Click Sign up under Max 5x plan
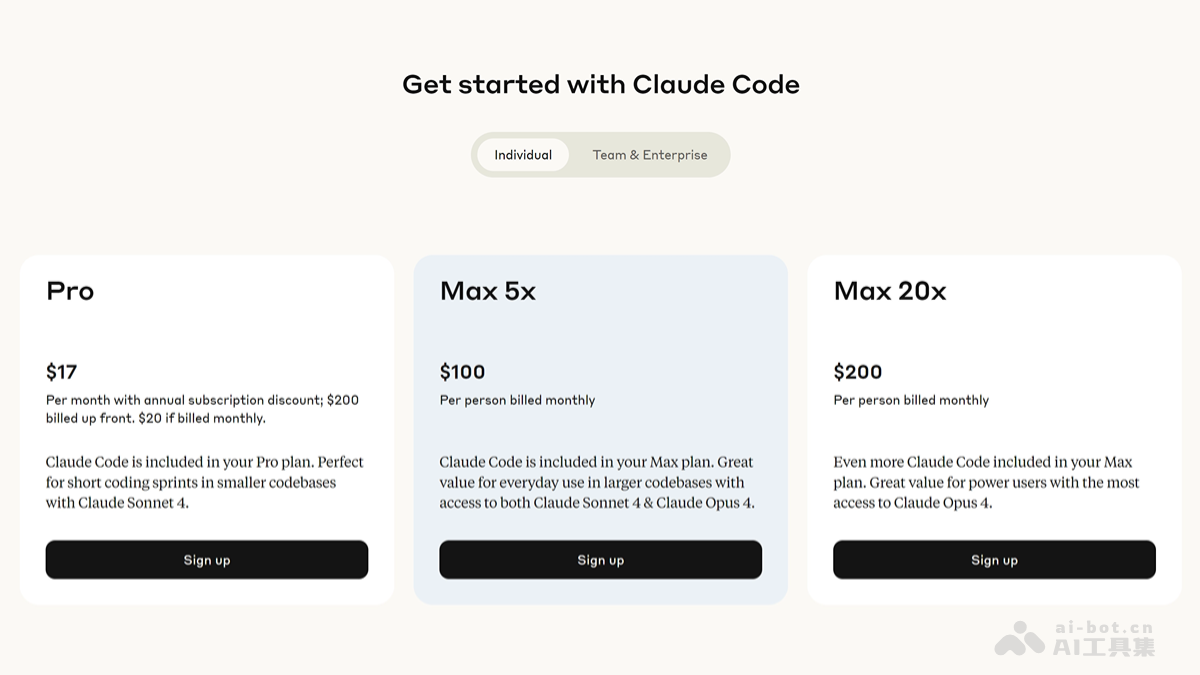Screen dimensions: 1200x675 (x=600, y=560)
